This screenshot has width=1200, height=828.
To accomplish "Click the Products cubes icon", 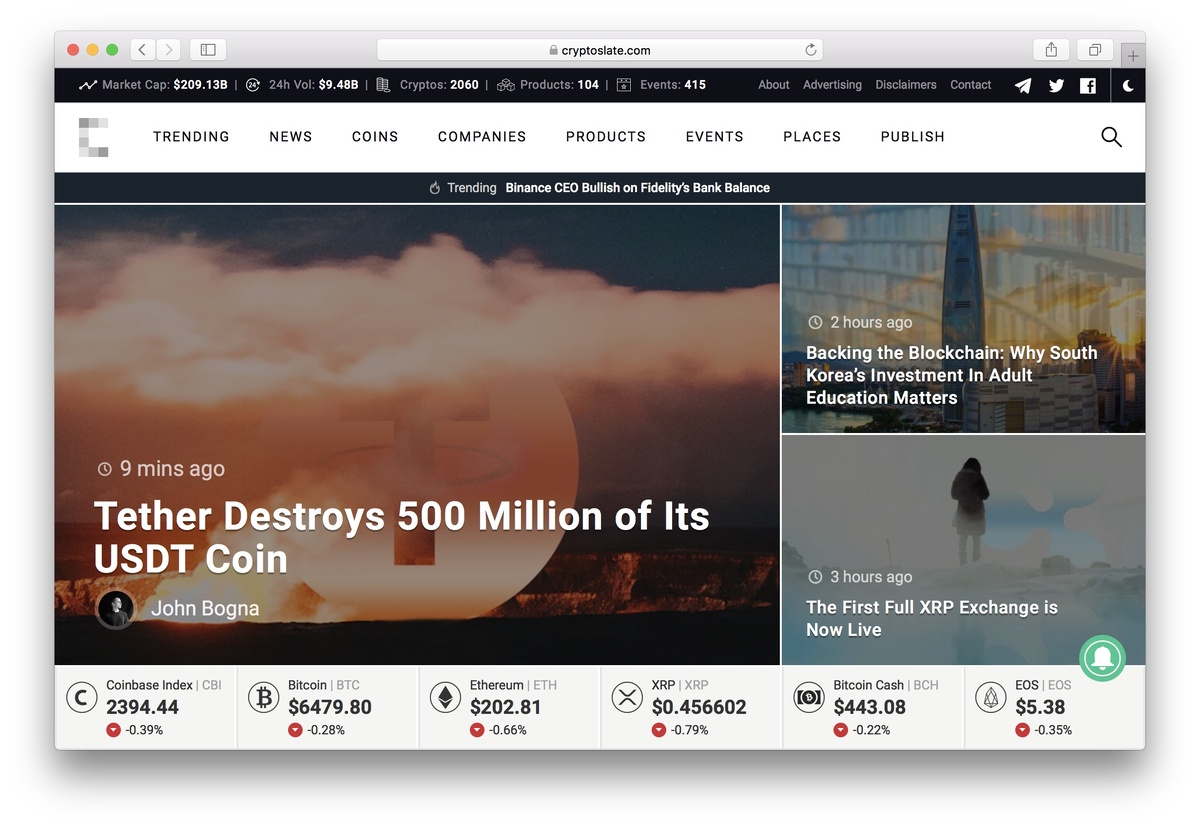I will [x=506, y=85].
